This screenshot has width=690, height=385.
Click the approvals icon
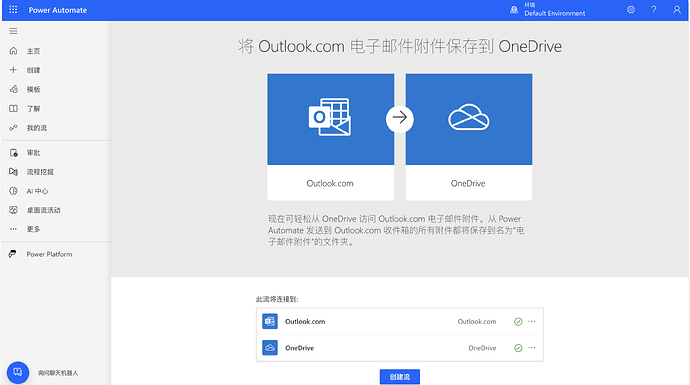13,153
